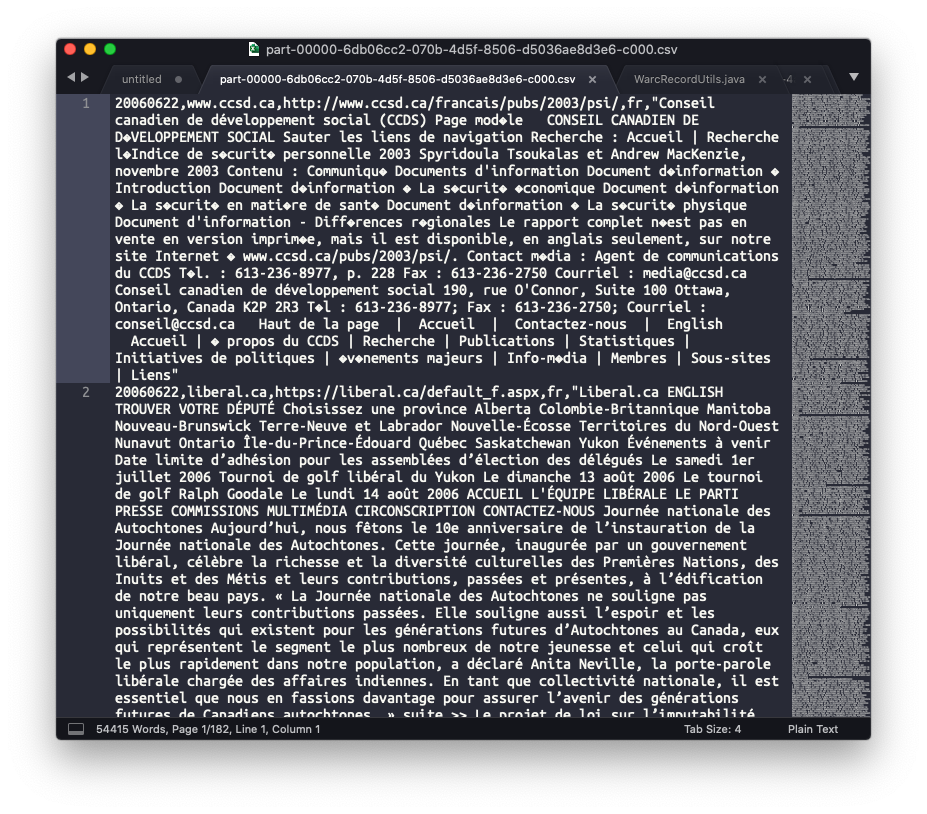This screenshot has height=814, width=927.
Task: Click 'Publications' in the line 1 text
Action: (x=507, y=341)
